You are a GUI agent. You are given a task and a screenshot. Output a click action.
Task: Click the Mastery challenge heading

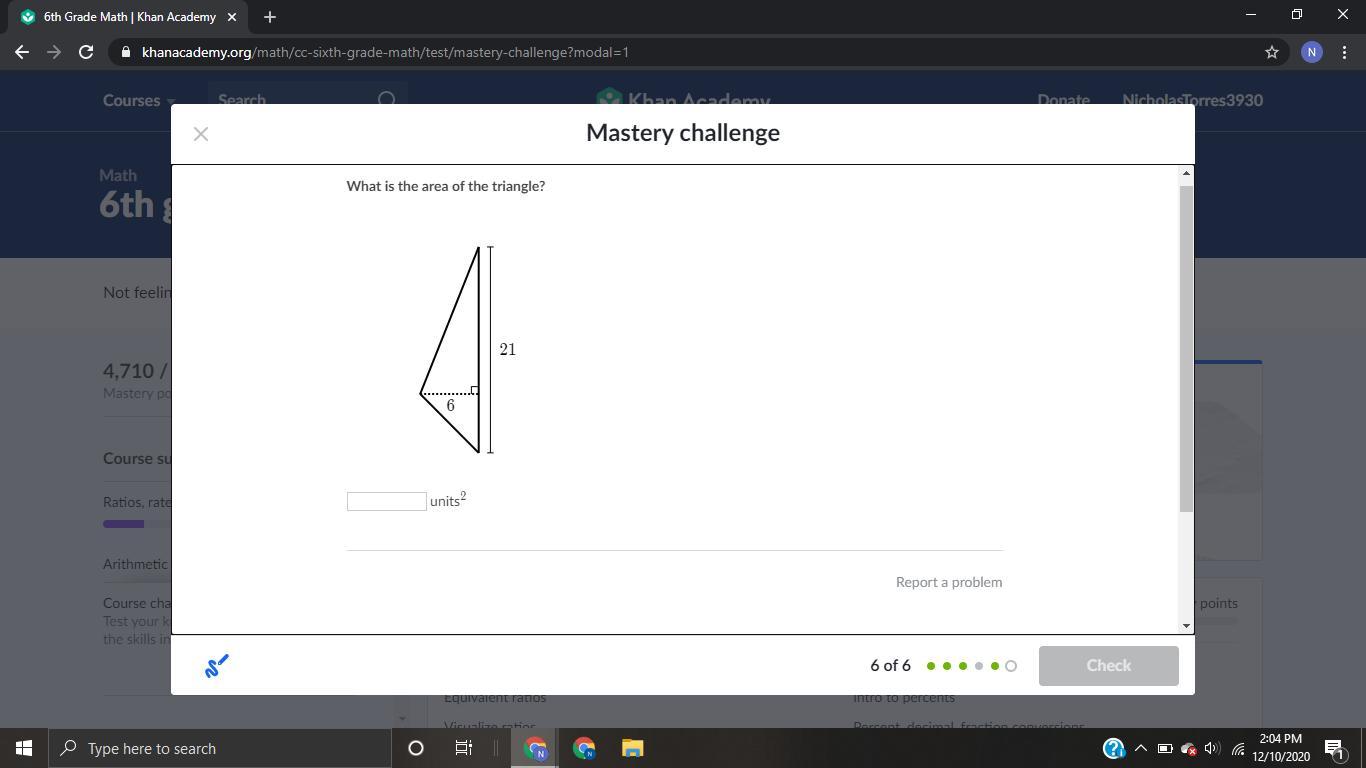pos(683,133)
